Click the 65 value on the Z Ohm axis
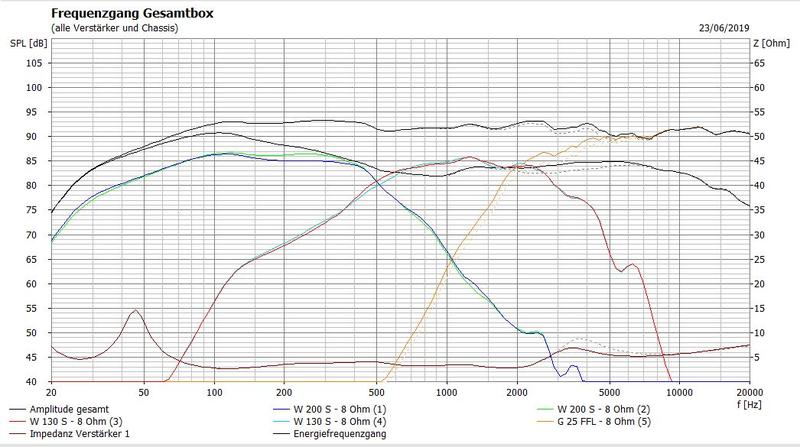This screenshot has width=800, height=447. (x=760, y=63)
